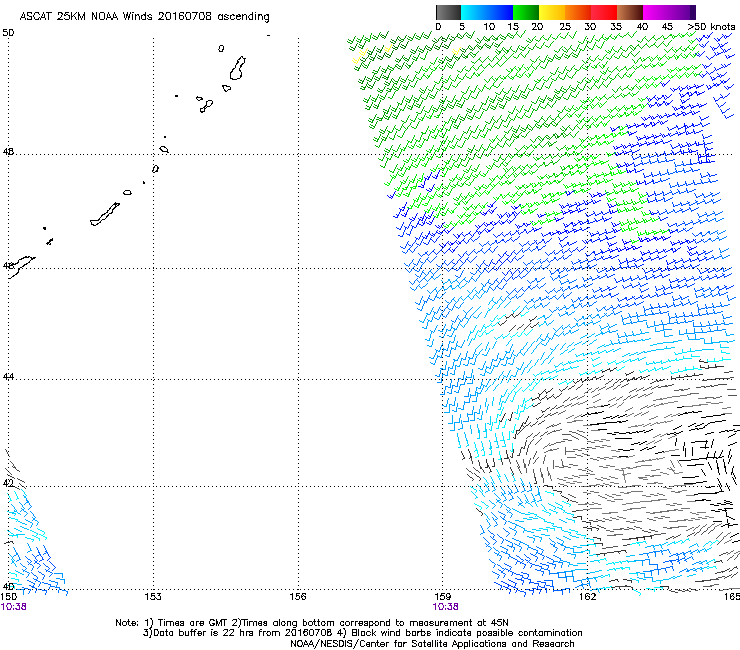Click the purple time '10:38' under longitude 150
Viewport: 740px width, 650px height.
point(13,607)
